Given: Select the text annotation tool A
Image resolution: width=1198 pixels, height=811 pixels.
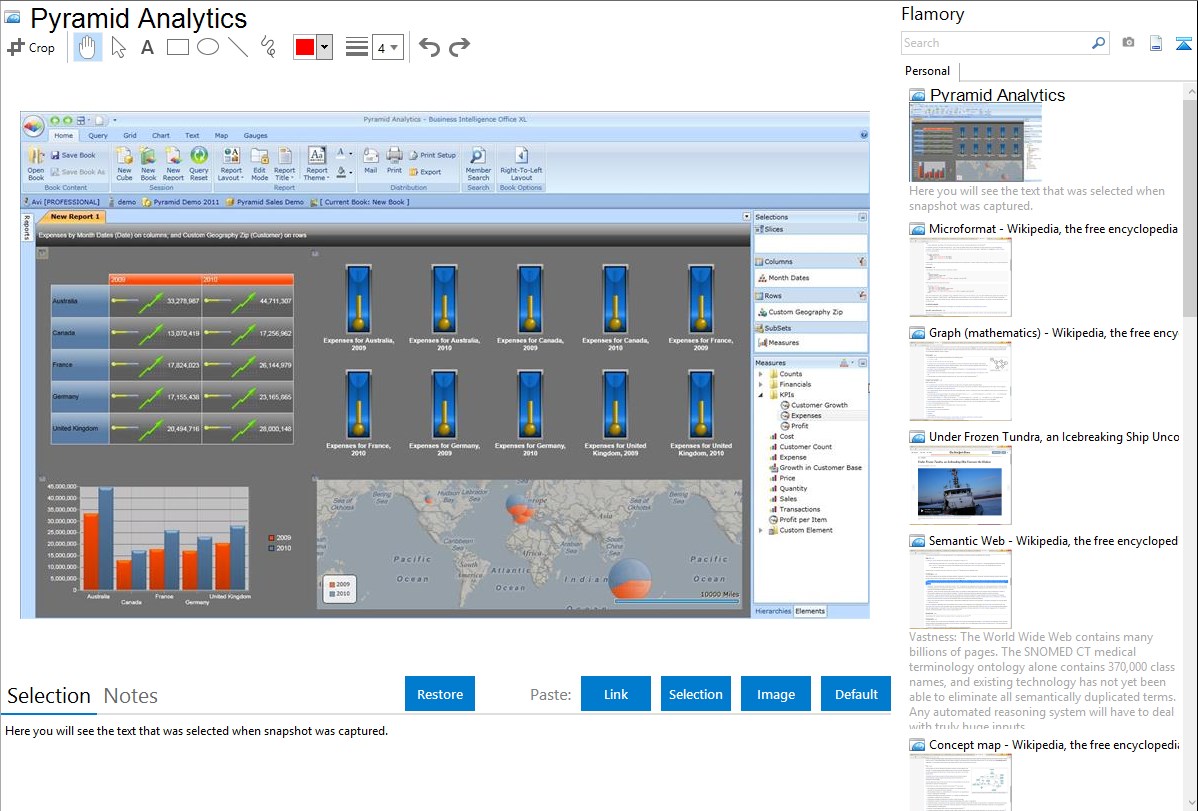Looking at the screenshot, I should (x=147, y=47).
